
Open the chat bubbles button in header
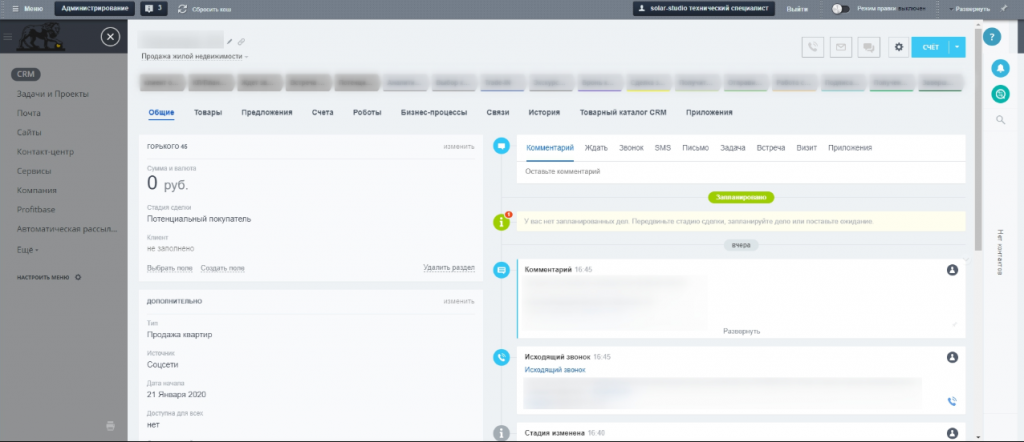[869, 47]
